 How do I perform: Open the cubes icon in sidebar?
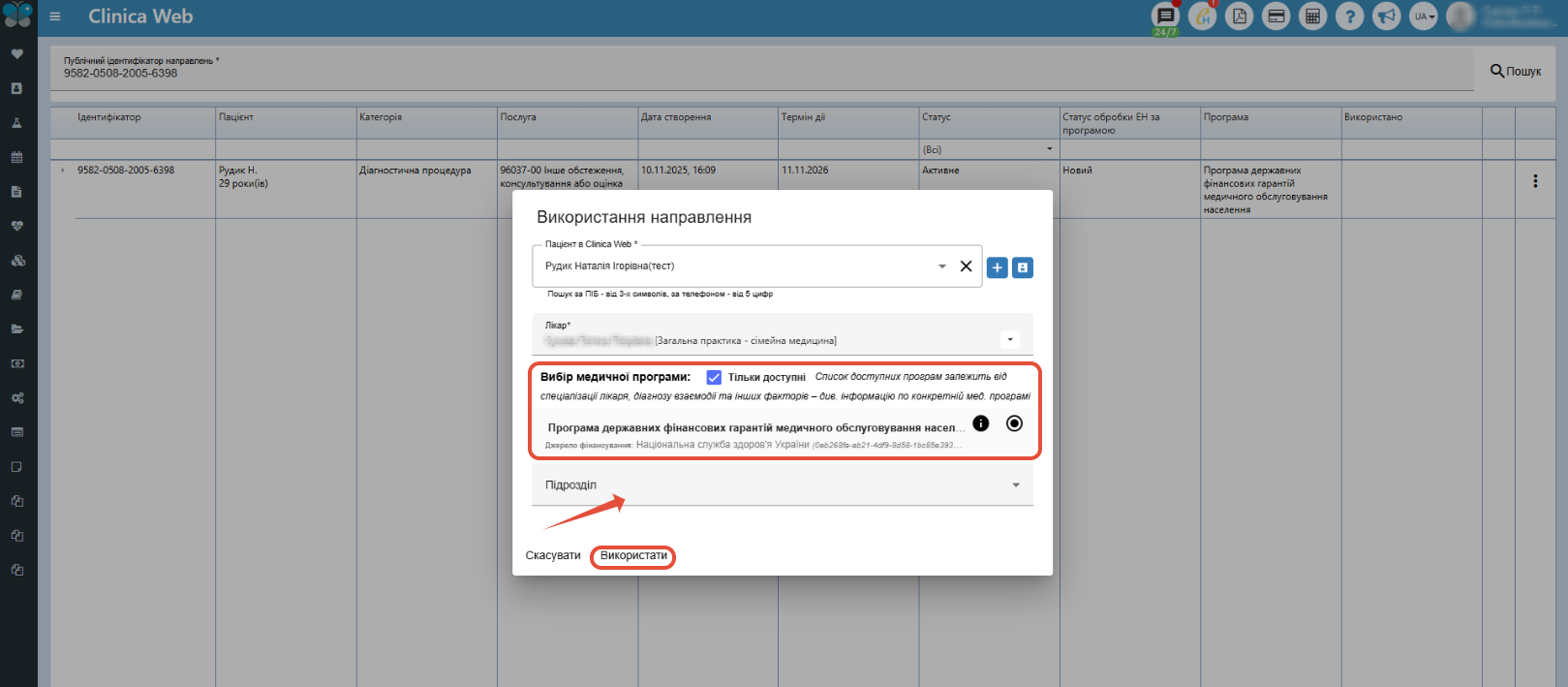coord(16,261)
